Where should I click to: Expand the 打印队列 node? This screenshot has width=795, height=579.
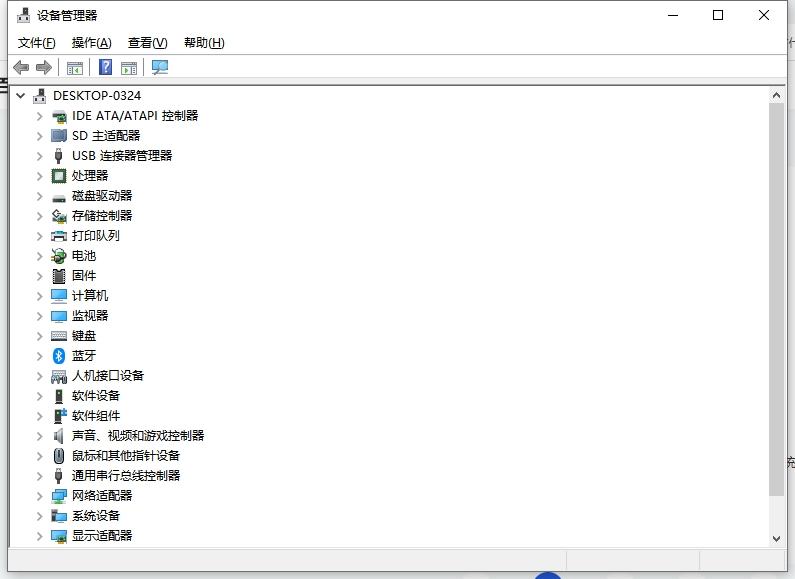coord(40,236)
